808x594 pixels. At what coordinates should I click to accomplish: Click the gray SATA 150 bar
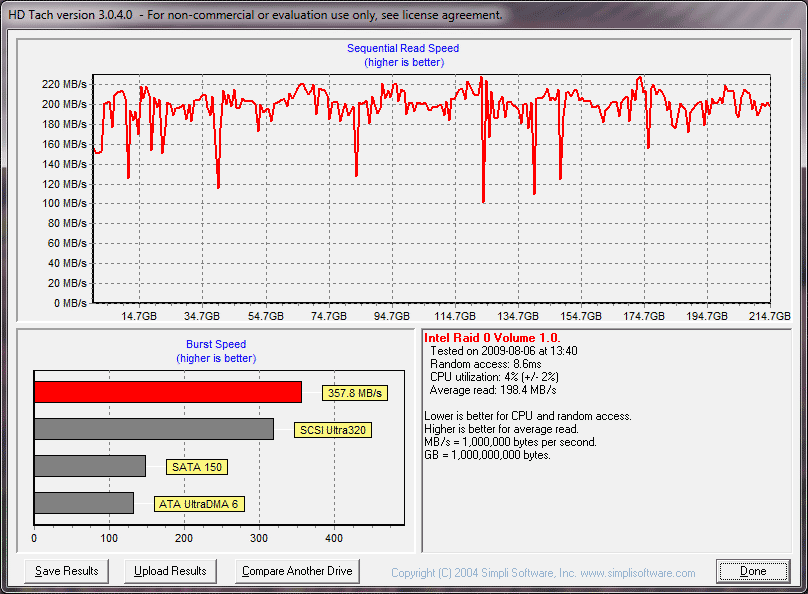click(x=90, y=466)
